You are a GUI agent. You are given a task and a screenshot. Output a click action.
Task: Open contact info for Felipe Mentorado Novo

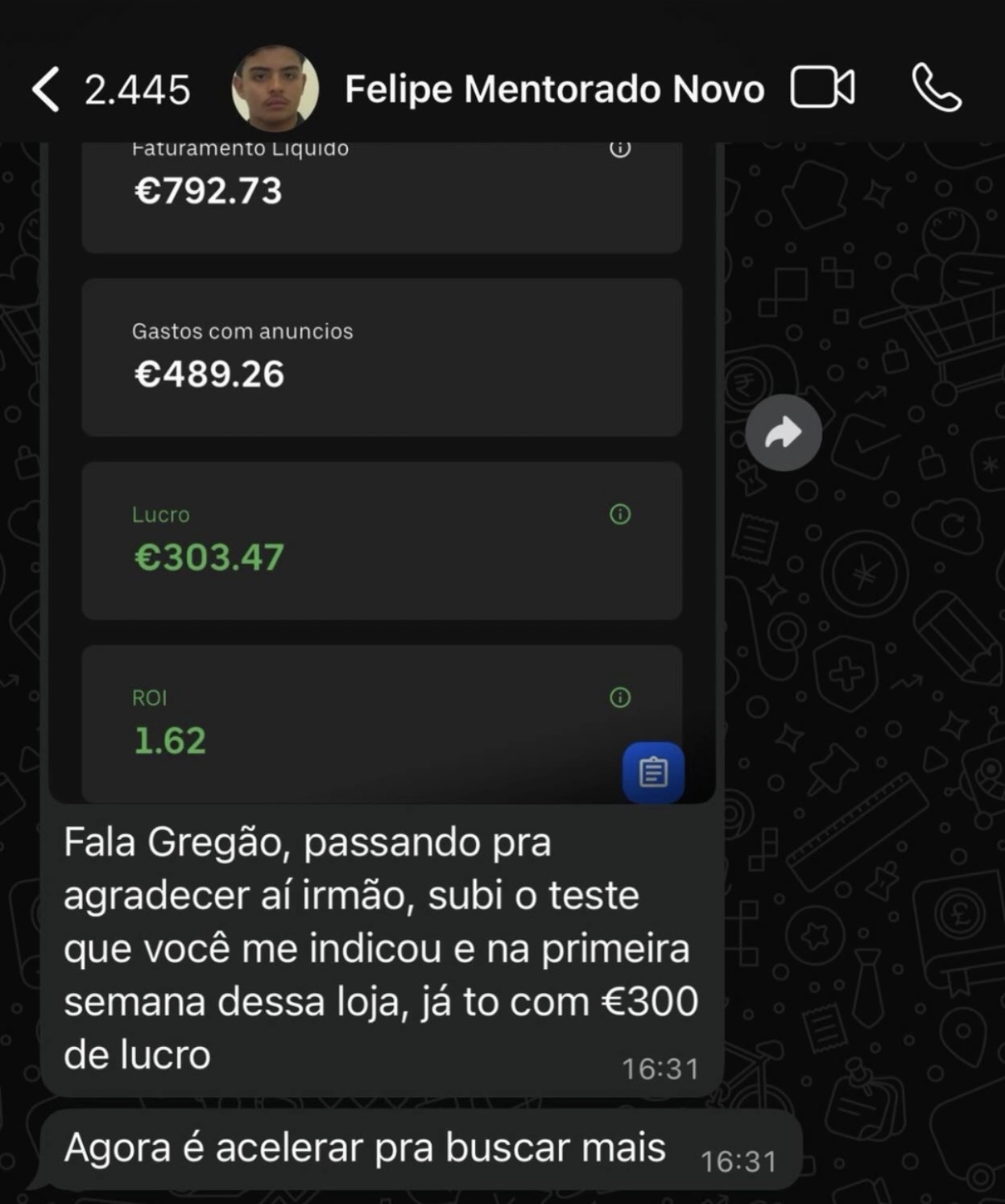pyautogui.click(x=554, y=89)
